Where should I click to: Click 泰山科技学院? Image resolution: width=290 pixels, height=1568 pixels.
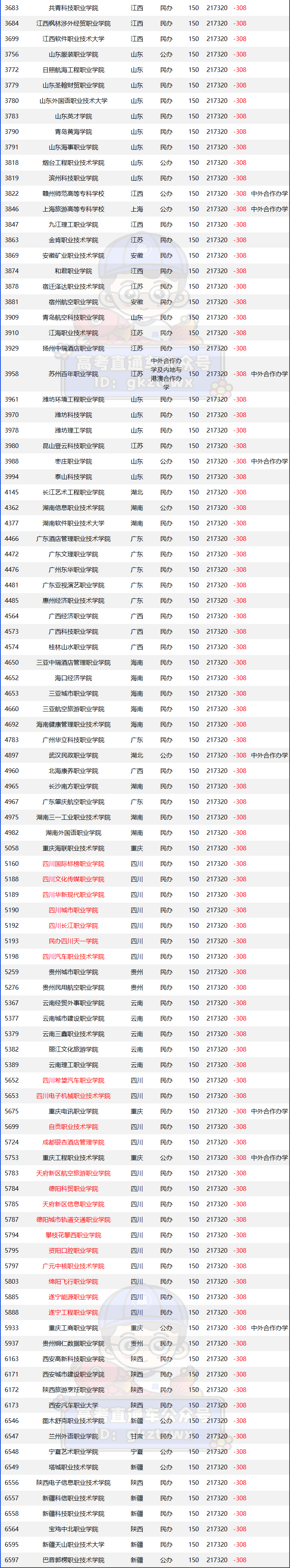73,477
